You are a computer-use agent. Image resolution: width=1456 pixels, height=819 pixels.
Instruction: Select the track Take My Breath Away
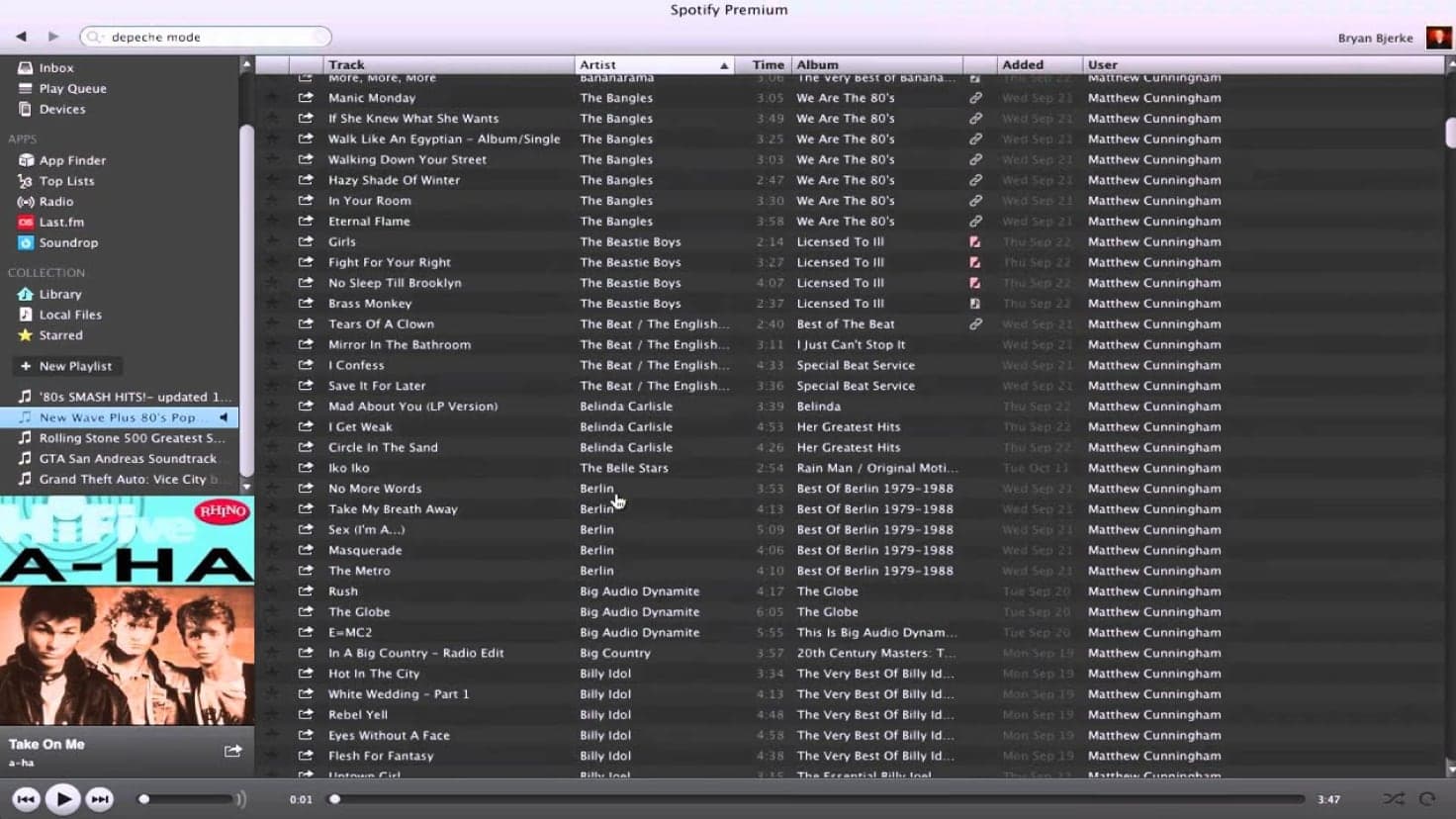(393, 509)
